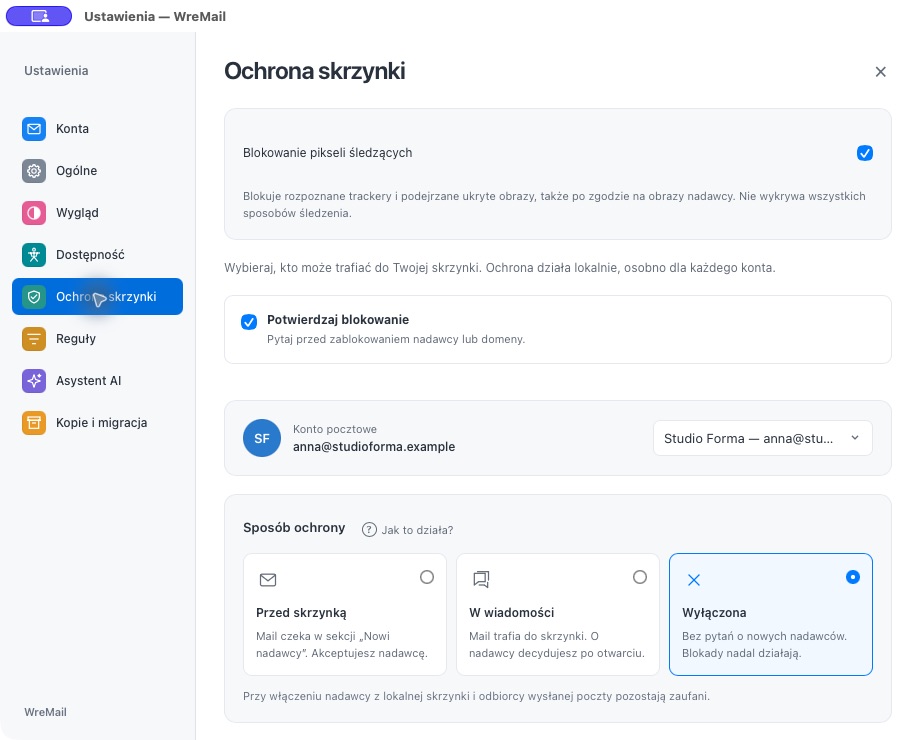This screenshot has width=920, height=740.
Task: Uncheck Potwierdzaj blokowanie checkbox
Action: click(249, 322)
